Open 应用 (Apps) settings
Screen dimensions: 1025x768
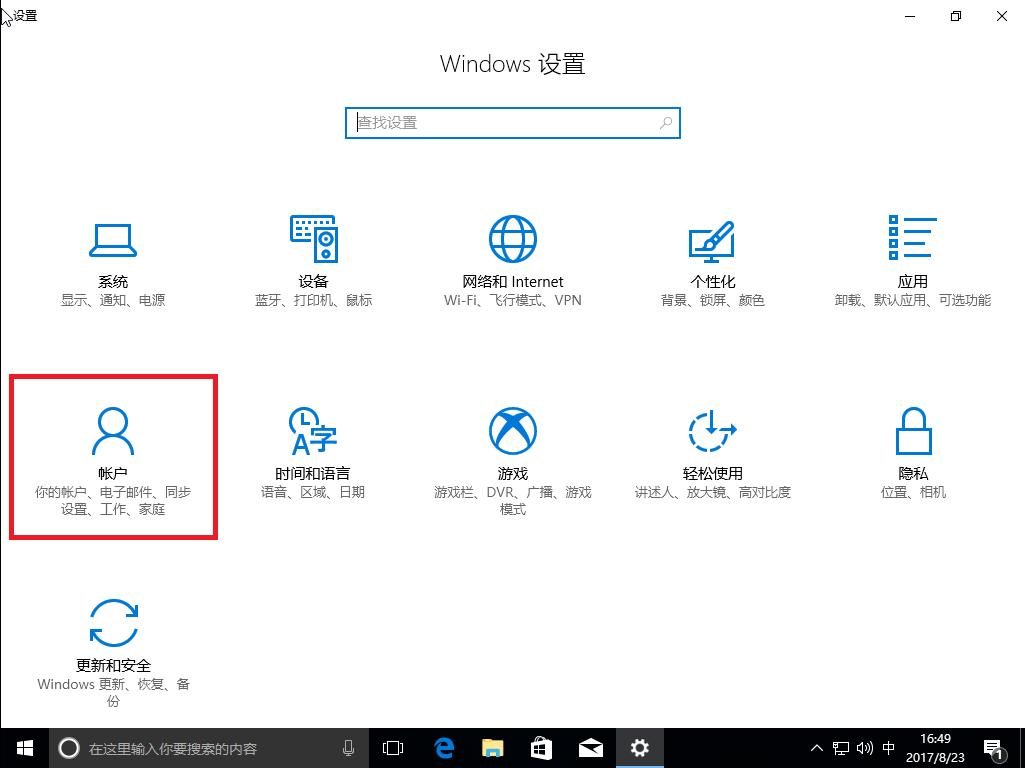click(x=913, y=260)
